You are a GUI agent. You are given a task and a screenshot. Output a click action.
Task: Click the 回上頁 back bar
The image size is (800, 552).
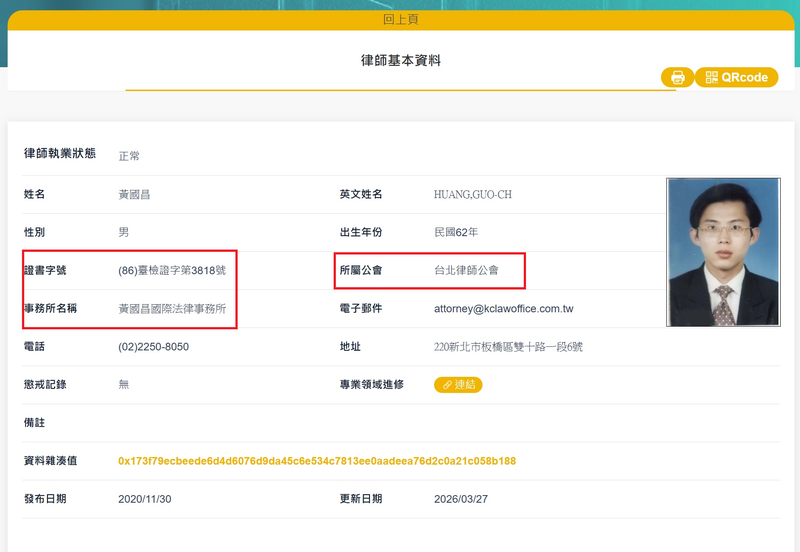pyautogui.click(x=400, y=19)
